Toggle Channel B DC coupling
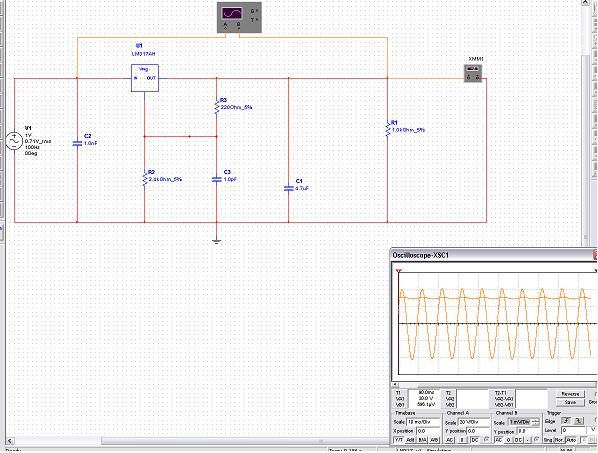The width and height of the screenshot is (598, 453). (518, 440)
